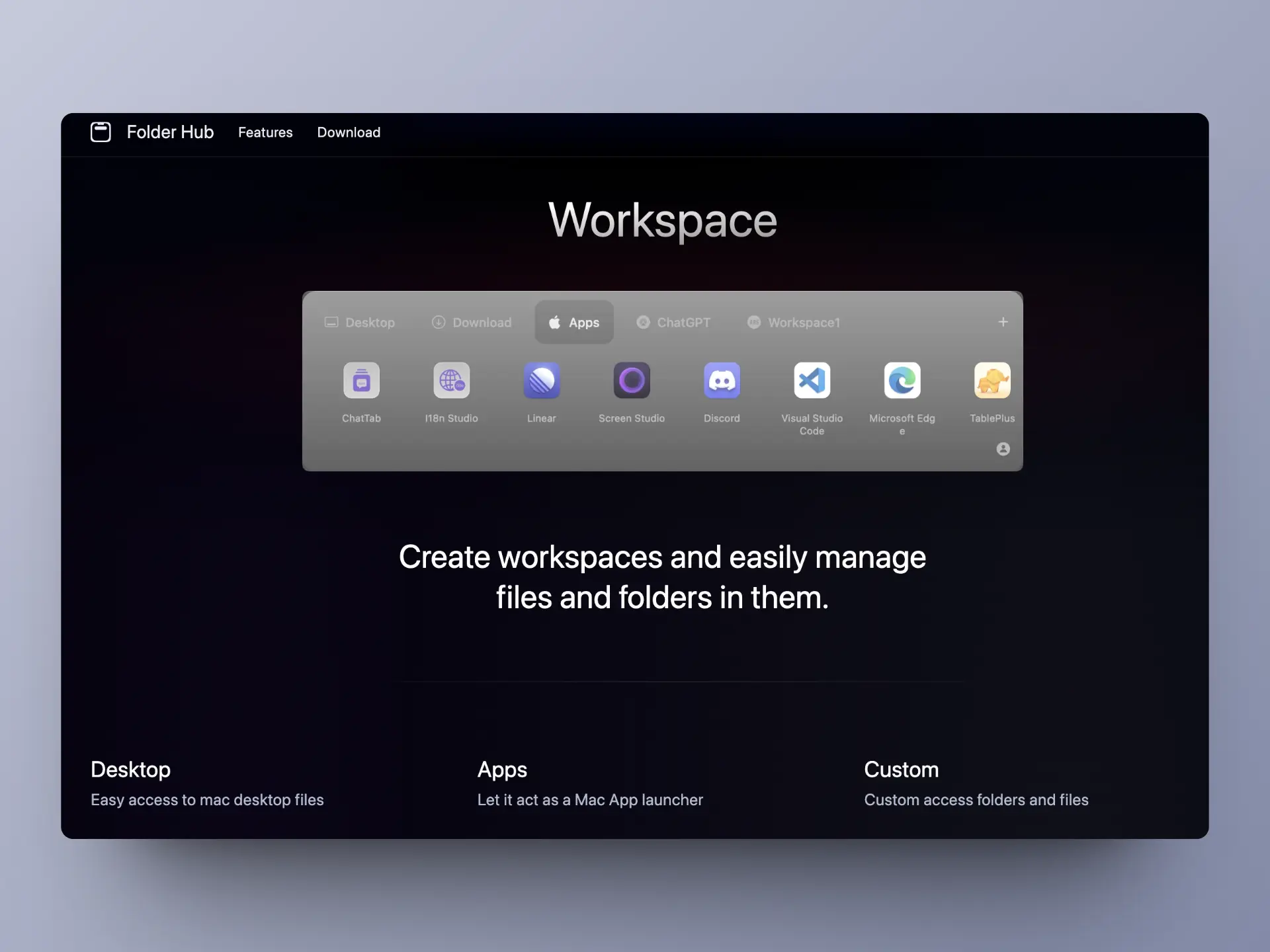Launch the Discord app icon
The height and width of the screenshot is (952, 1270).
[722, 380]
